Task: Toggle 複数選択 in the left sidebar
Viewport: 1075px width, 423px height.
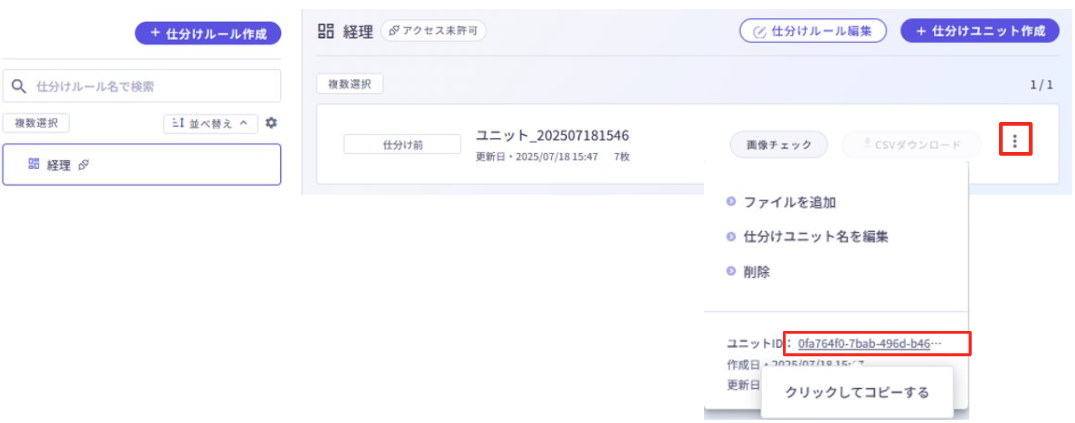Action: click(x=36, y=123)
